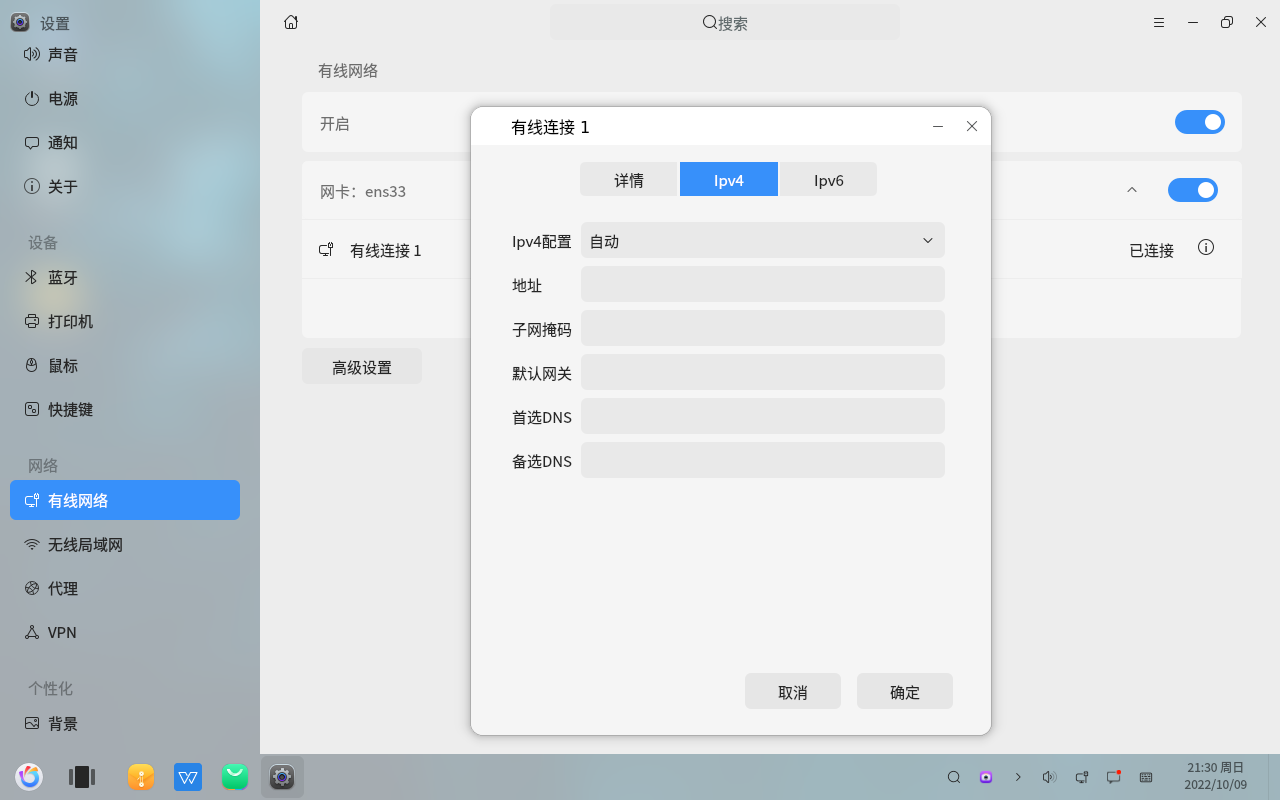The image size is (1280, 800).
Task: Minimize the 有线连接 1 dialog
Action: (x=938, y=126)
